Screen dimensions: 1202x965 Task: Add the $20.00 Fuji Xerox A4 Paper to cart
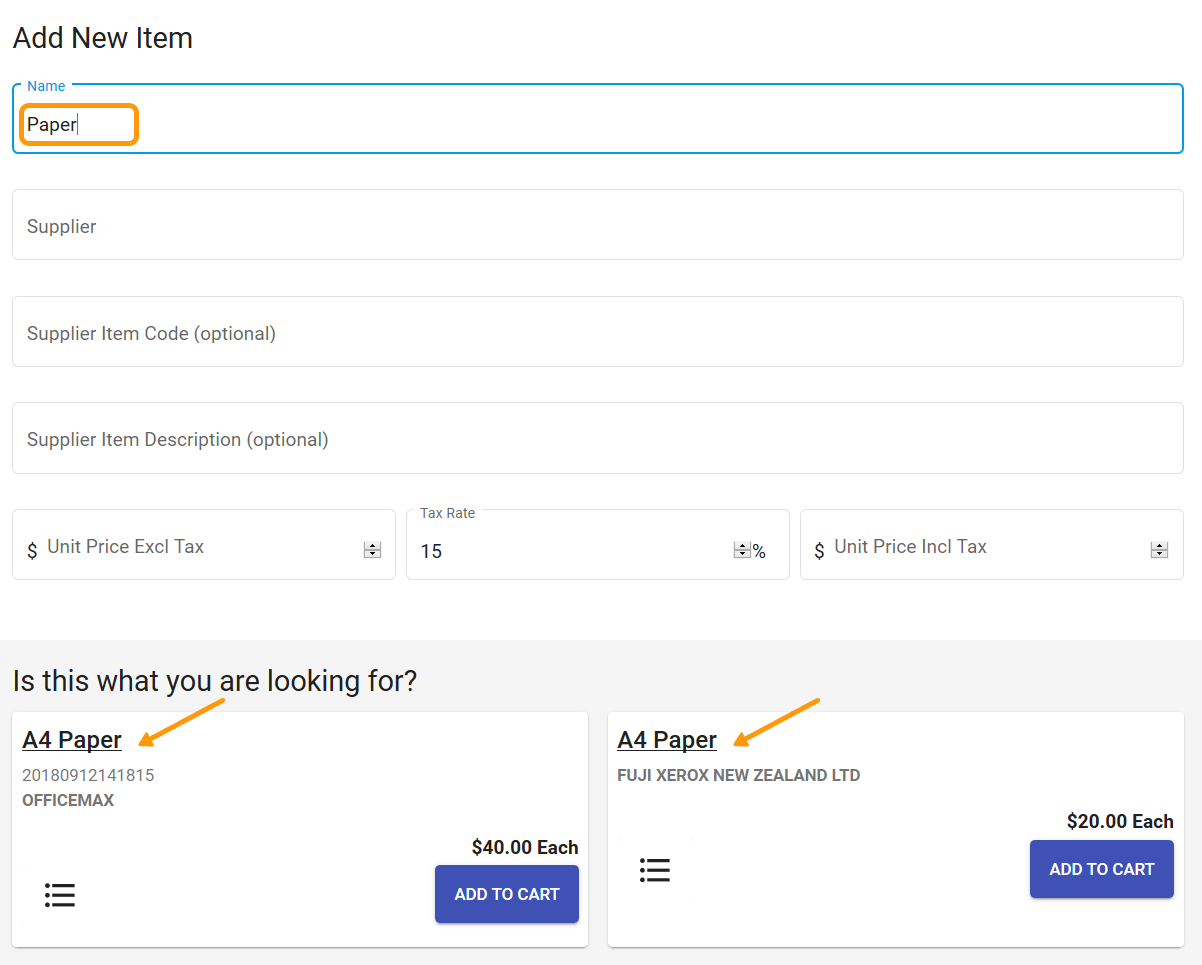[x=1101, y=869]
